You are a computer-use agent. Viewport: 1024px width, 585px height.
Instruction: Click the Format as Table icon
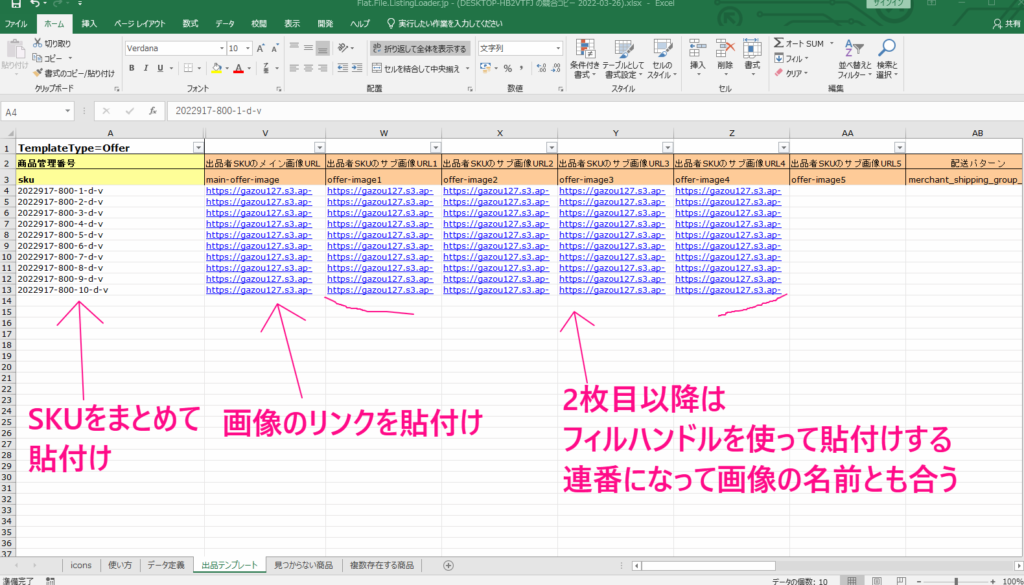pos(623,50)
